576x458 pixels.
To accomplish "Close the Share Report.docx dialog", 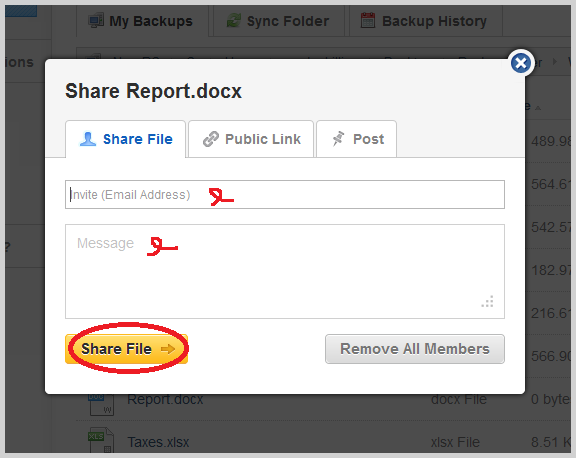I will tap(521, 63).
